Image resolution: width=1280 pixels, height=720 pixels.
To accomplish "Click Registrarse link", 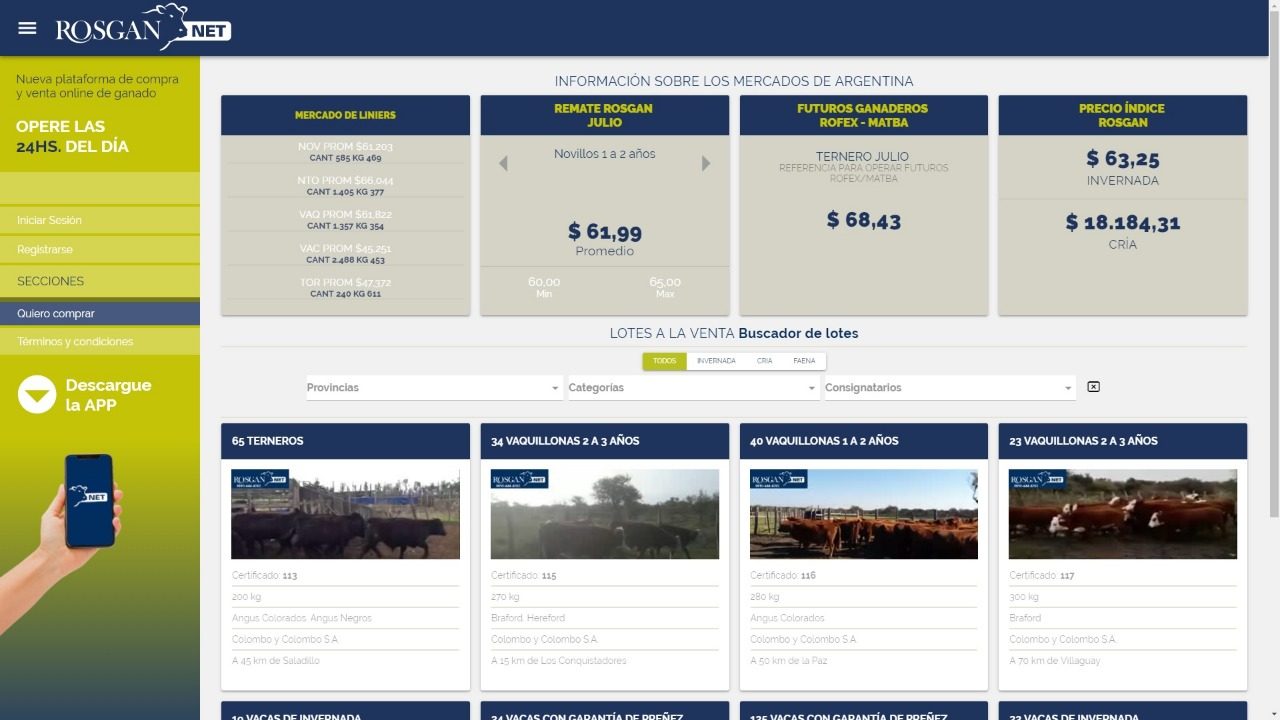I will [x=45, y=250].
